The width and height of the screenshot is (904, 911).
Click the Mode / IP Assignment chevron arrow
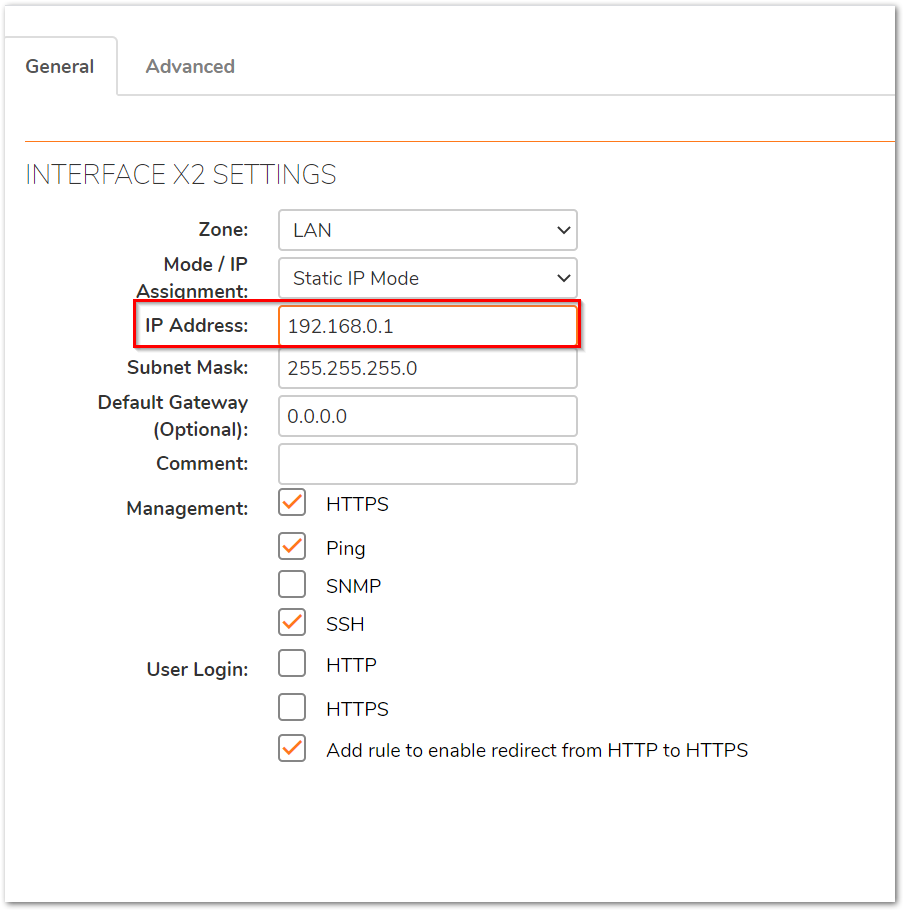point(563,278)
